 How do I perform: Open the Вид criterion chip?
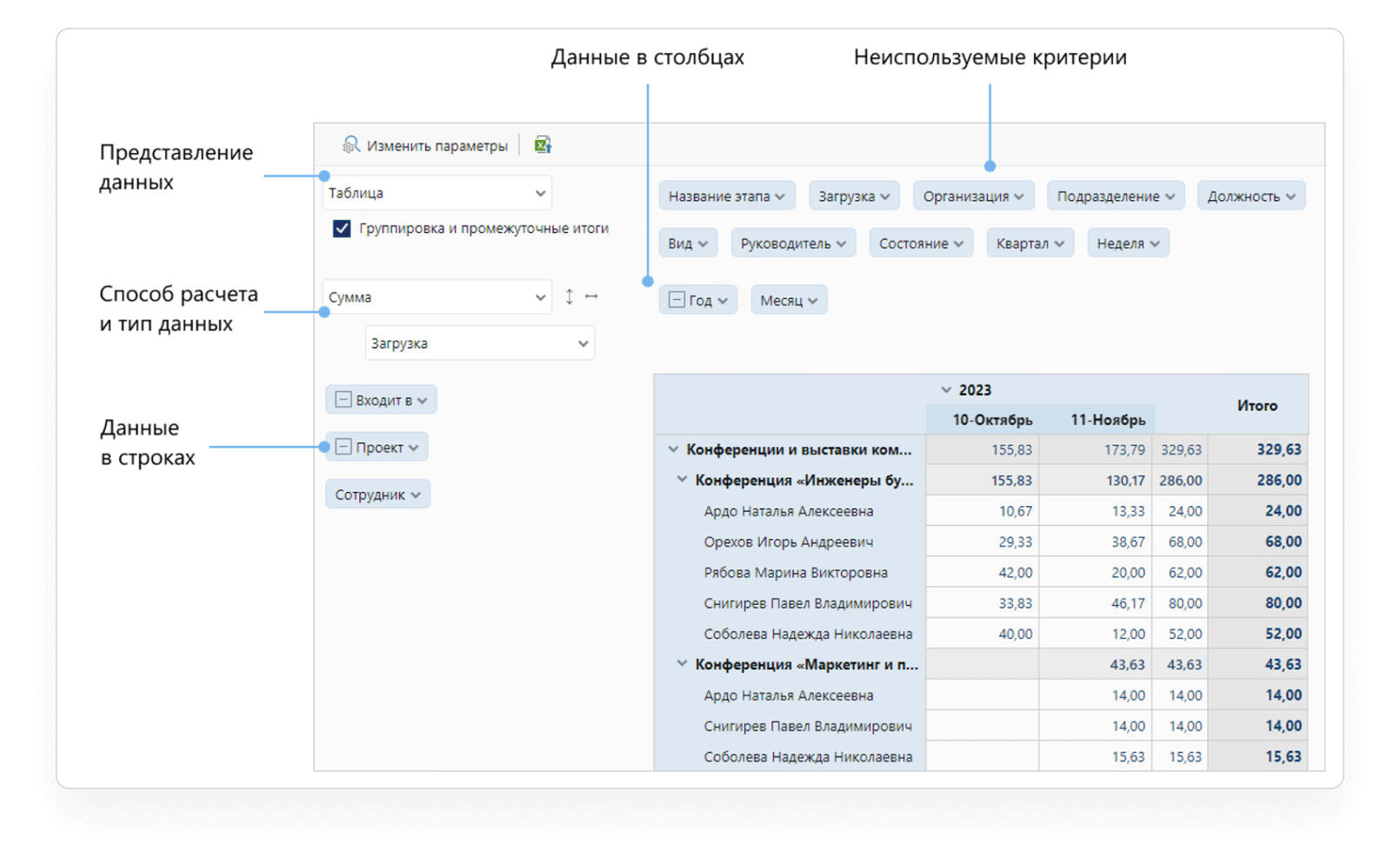(x=688, y=243)
